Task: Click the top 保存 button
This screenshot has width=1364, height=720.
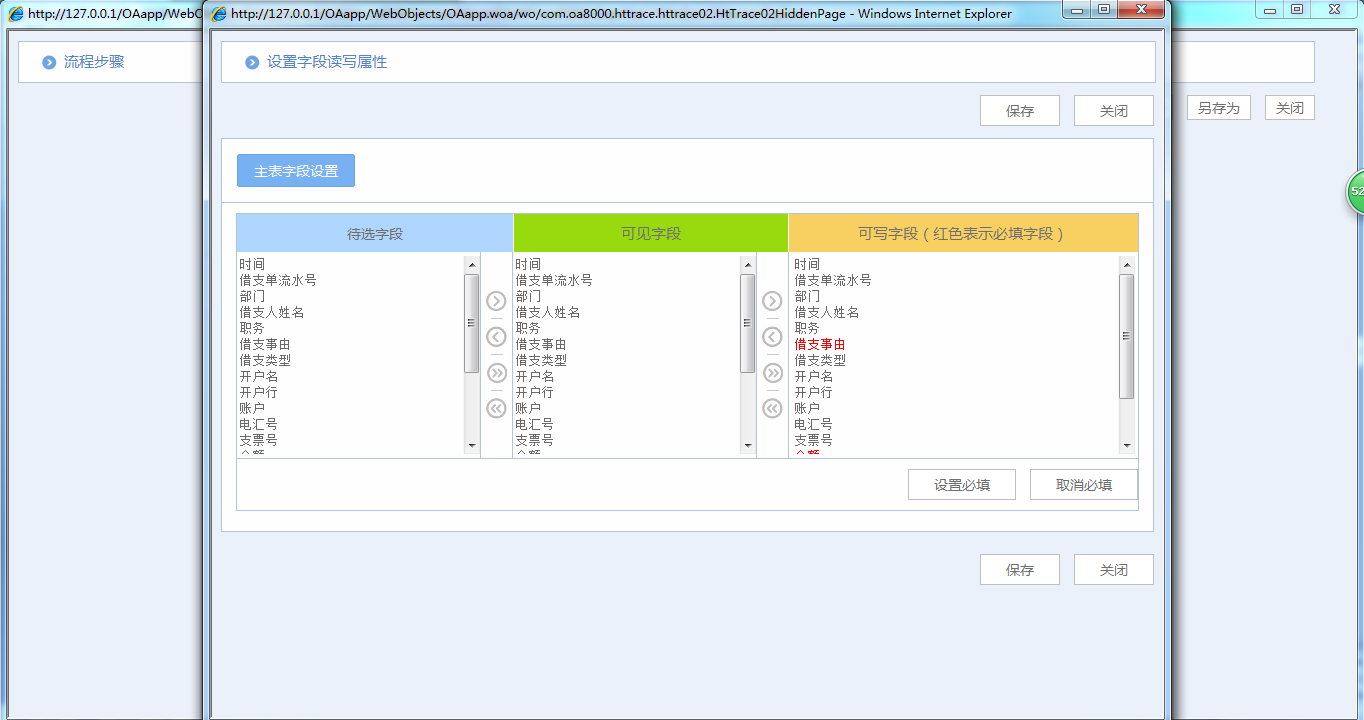Action: coord(1019,110)
